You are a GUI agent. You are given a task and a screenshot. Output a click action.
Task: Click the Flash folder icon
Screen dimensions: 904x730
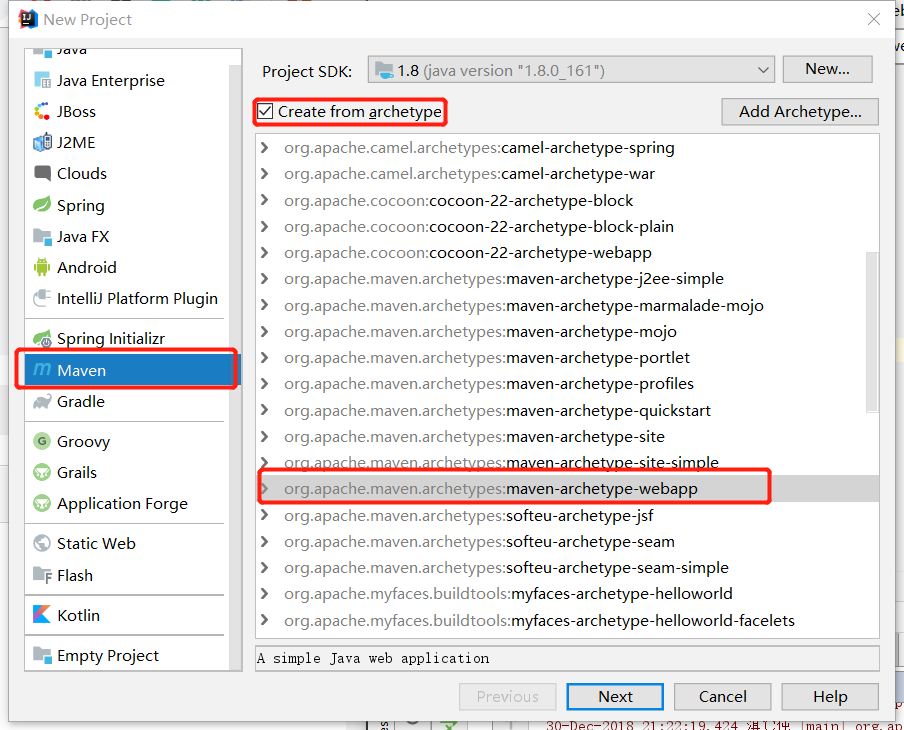pyautogui.click(x=42, y=575)
